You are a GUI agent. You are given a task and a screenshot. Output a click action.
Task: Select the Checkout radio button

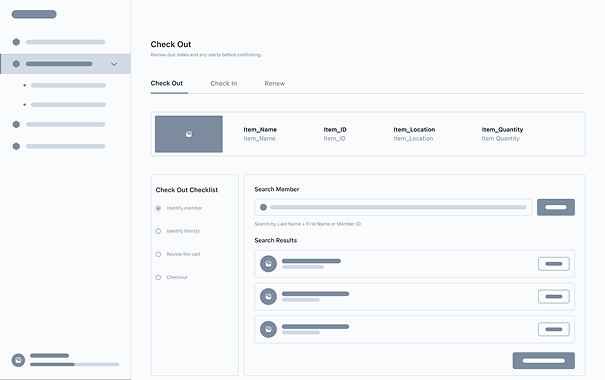(158, 277)
